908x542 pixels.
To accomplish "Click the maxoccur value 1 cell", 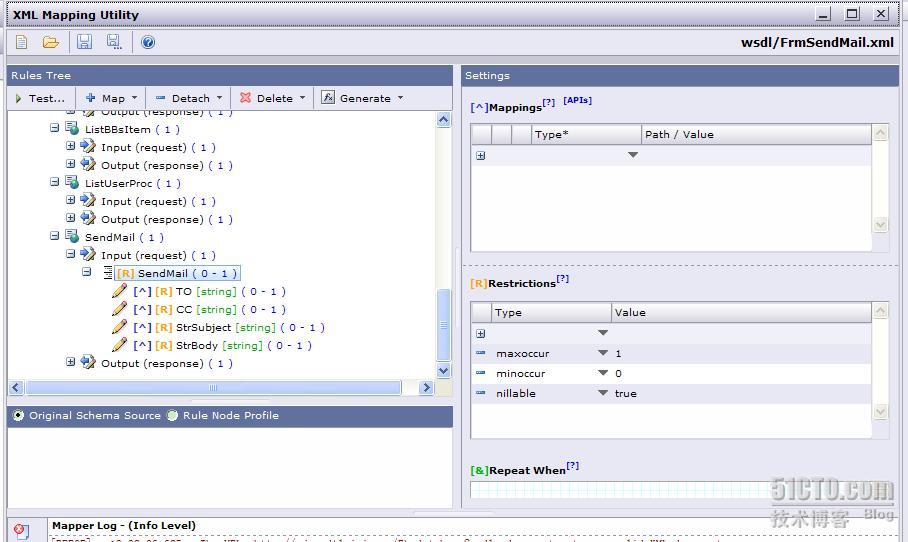I will click(x=741, y=353).
